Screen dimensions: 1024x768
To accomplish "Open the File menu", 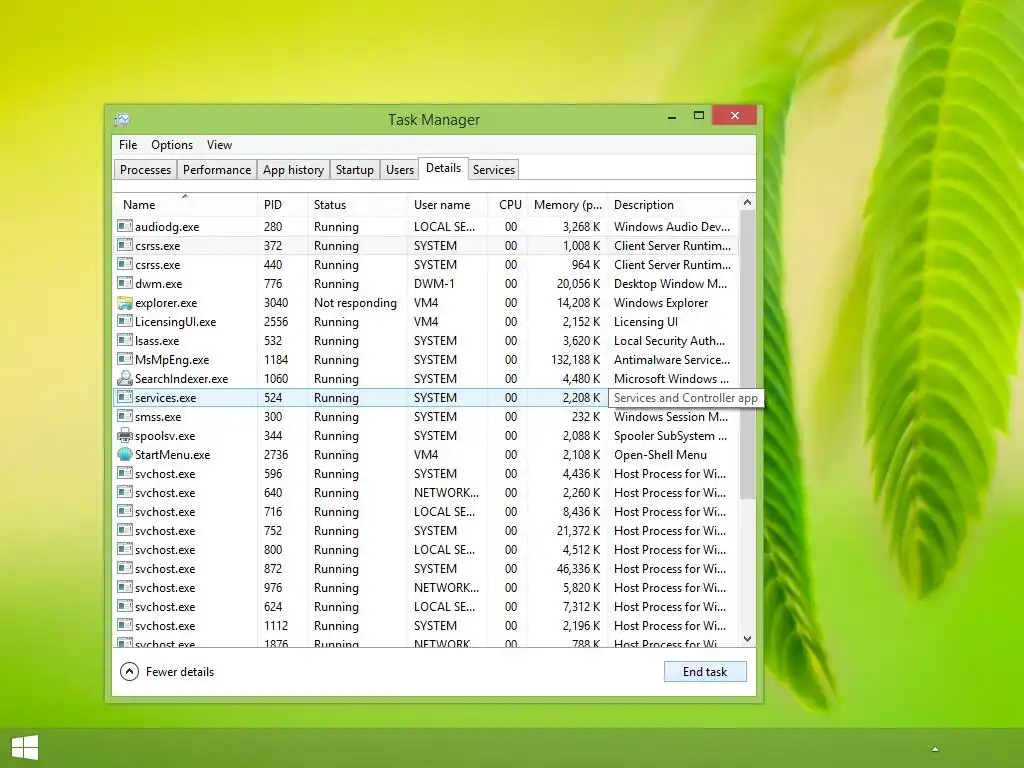I will pos(128,145).
